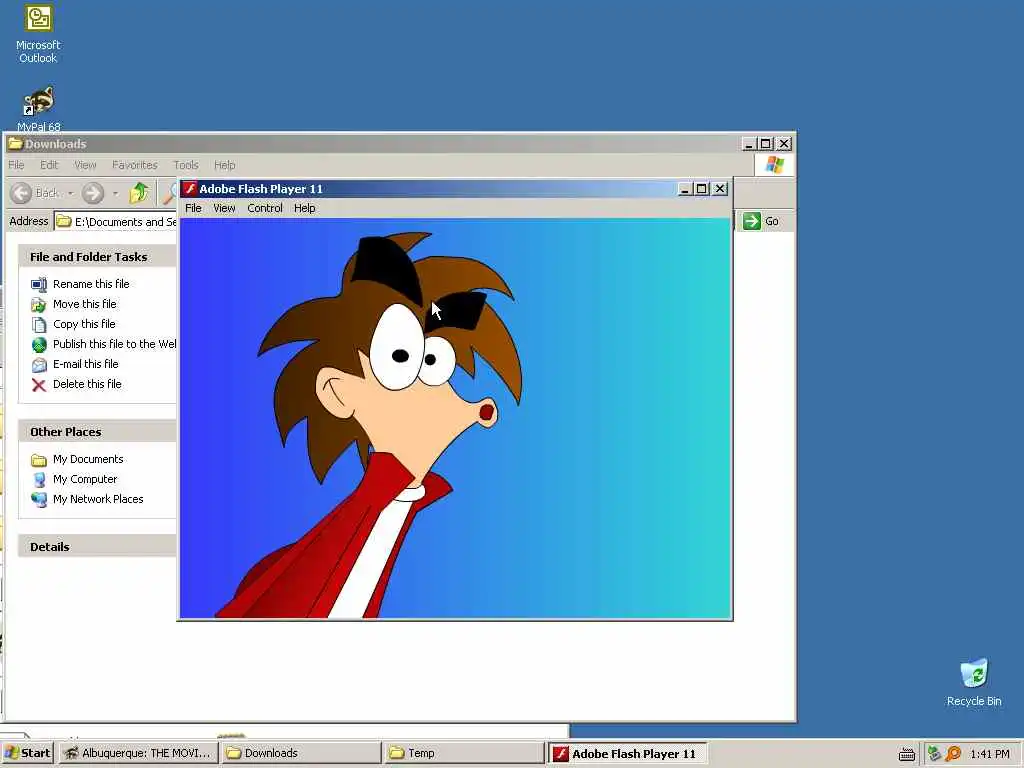Click Publish this file to the Web
The height and width of the screenshot is (768, 1024).
(x=114, y=344)
